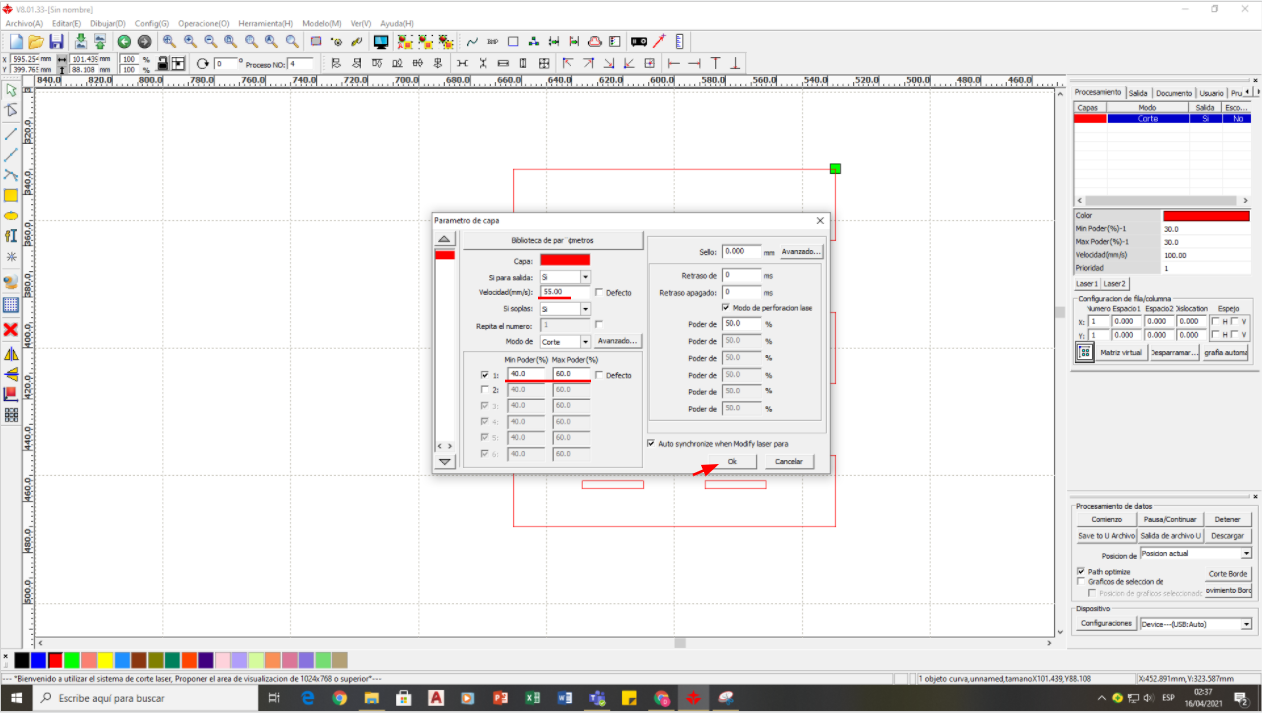
Task: Select the text tool in left toolbar
Action: (x=11, y=236)
